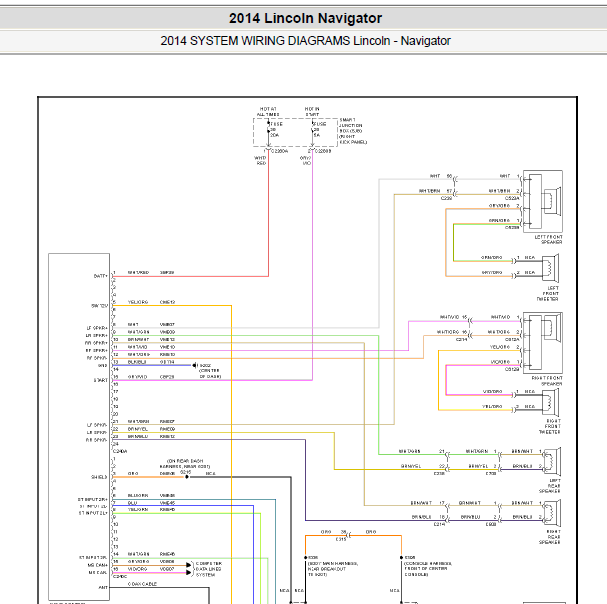The image size is (607, 604).
Task: Click the orange wire above C315 connector
Action: click(353, 535)
